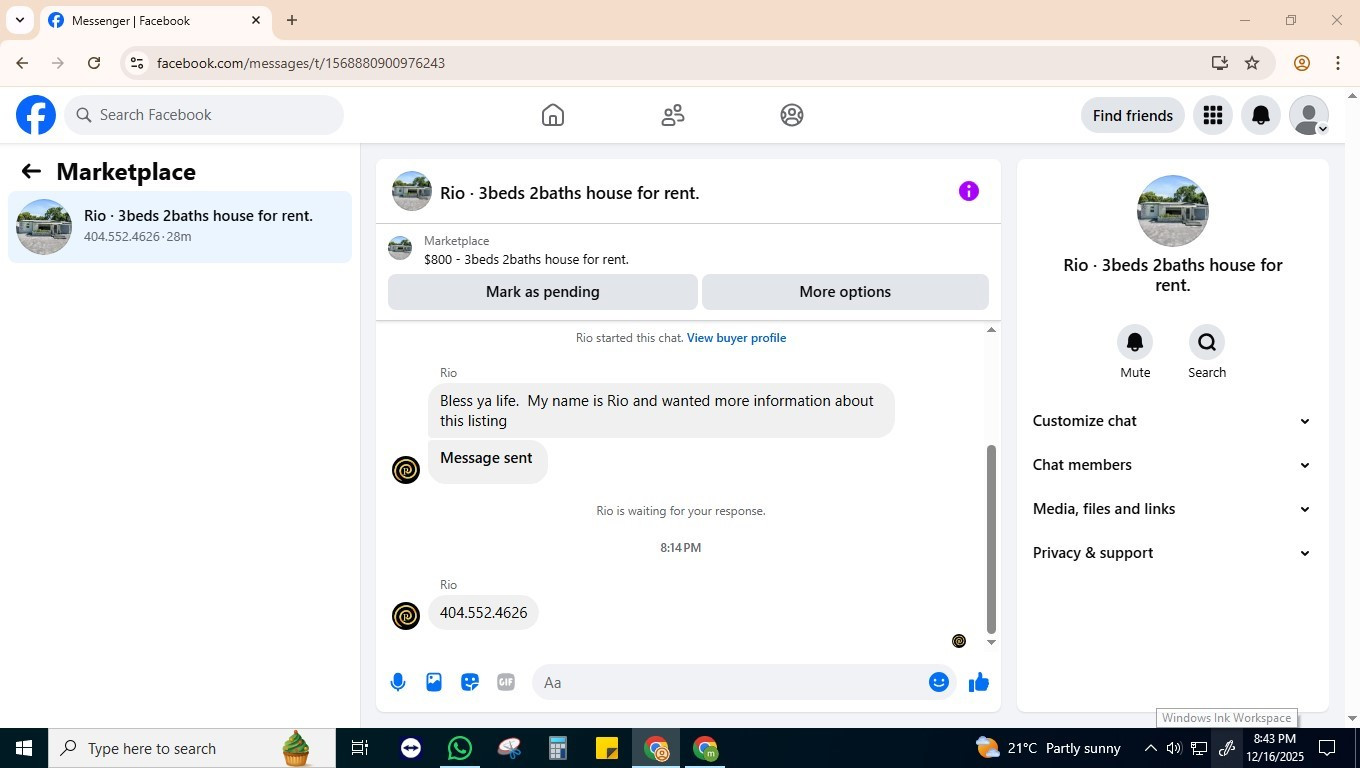
Task: Select Rio conversation in Marketplace list
Action: pyautogui.click(x=180, y=227)
